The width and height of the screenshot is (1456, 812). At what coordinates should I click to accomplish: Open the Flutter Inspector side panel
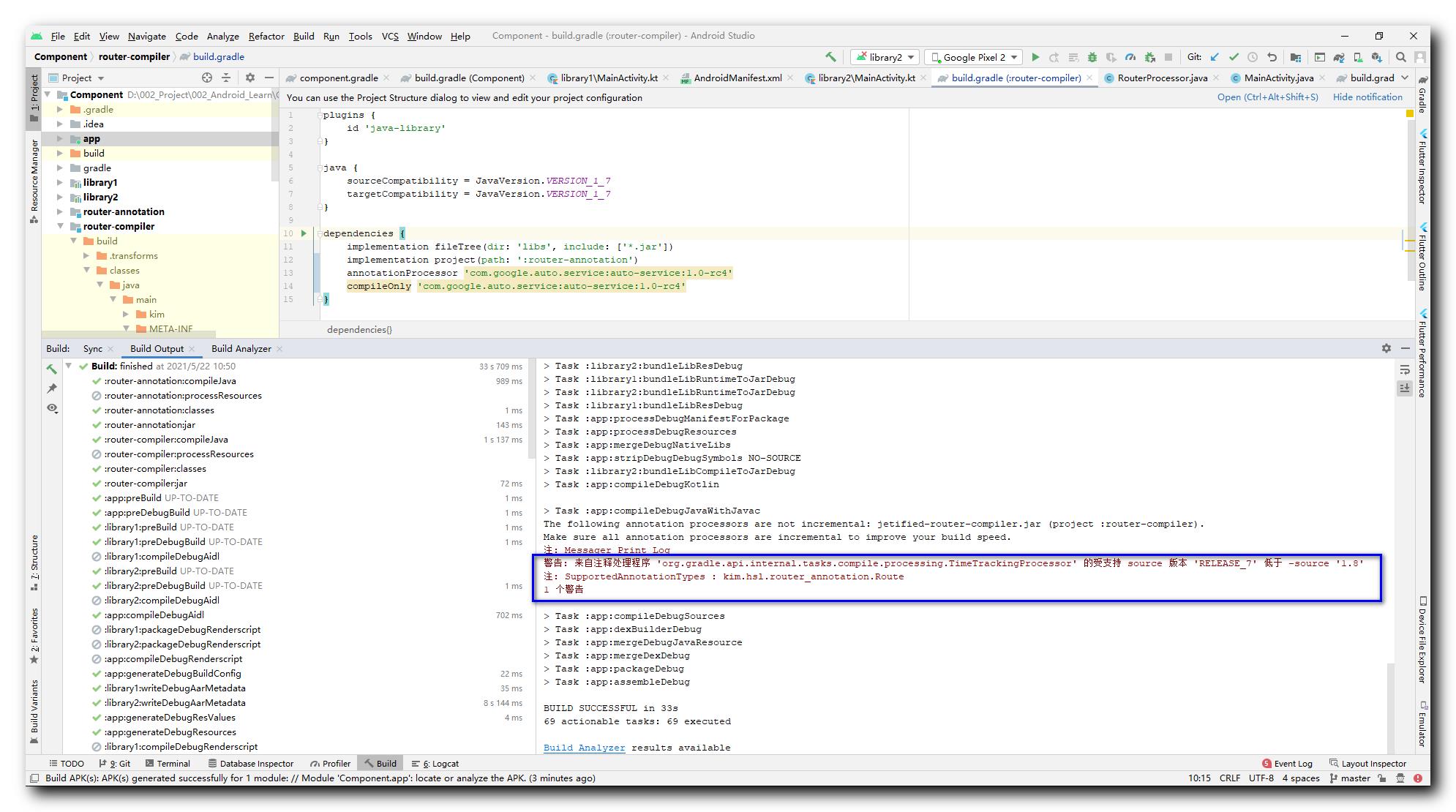[x=1422, y=167]
